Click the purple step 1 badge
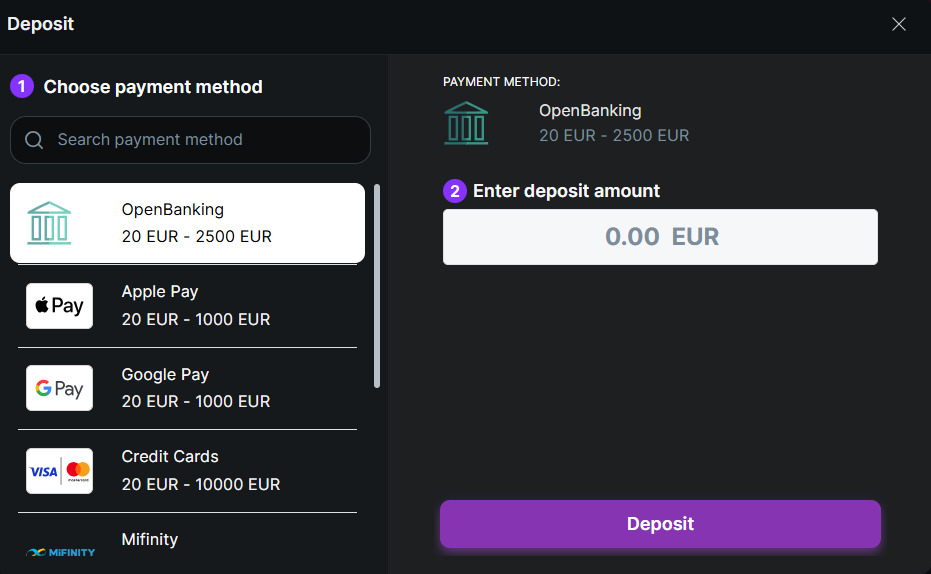This screenshot has width=931, height=574. click(22, 87)
